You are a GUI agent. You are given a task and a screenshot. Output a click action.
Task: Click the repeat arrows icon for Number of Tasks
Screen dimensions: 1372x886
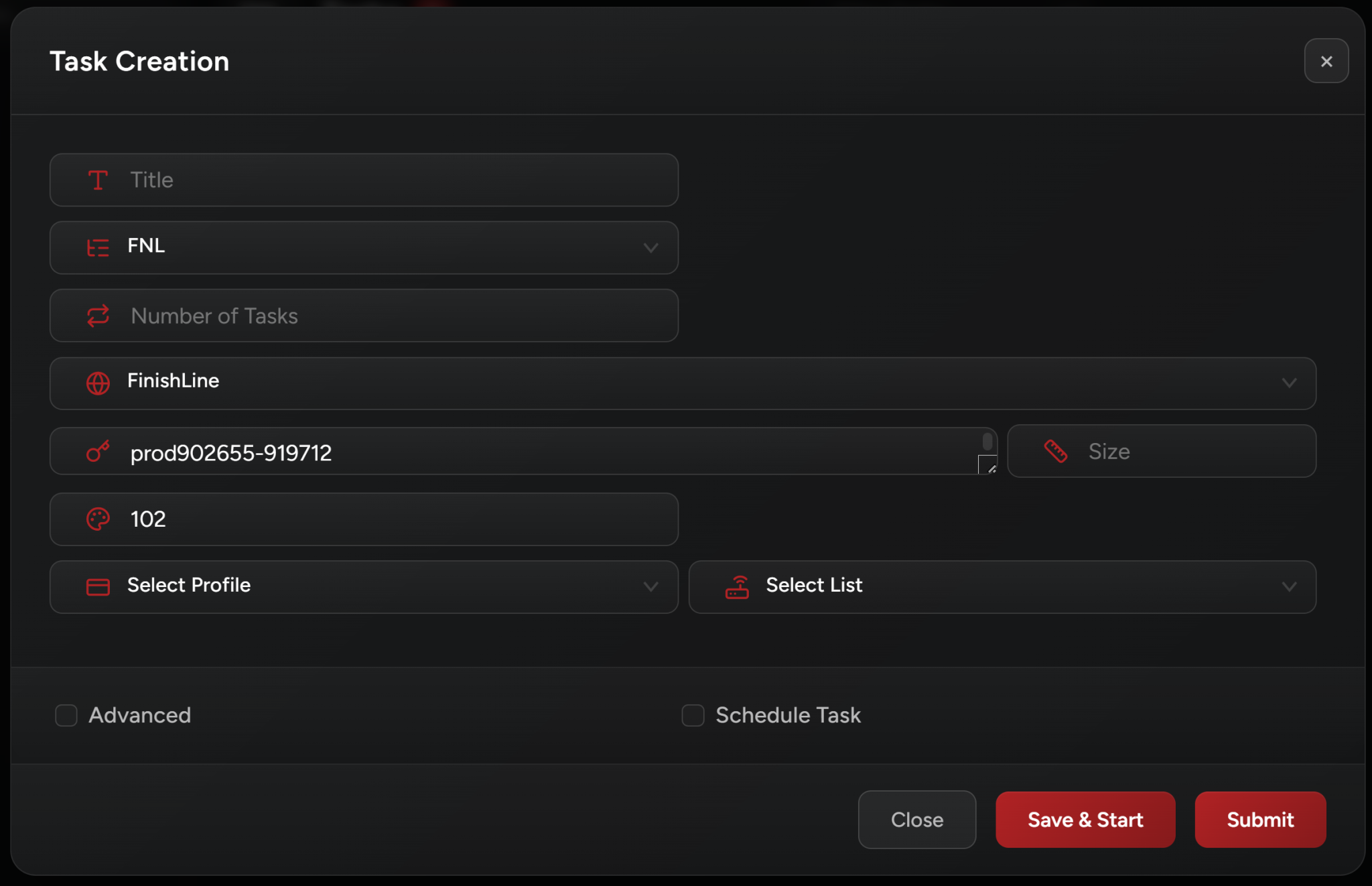98,316
